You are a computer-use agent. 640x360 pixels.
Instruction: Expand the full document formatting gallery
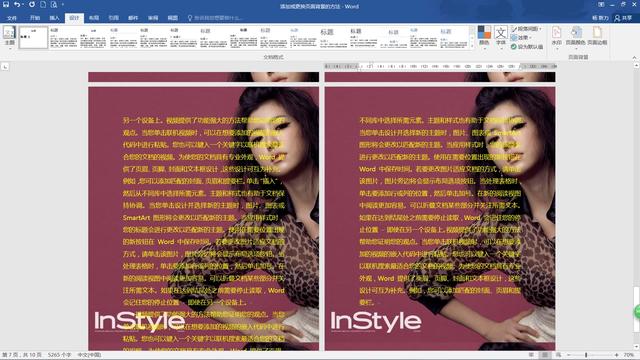[472, 46]
